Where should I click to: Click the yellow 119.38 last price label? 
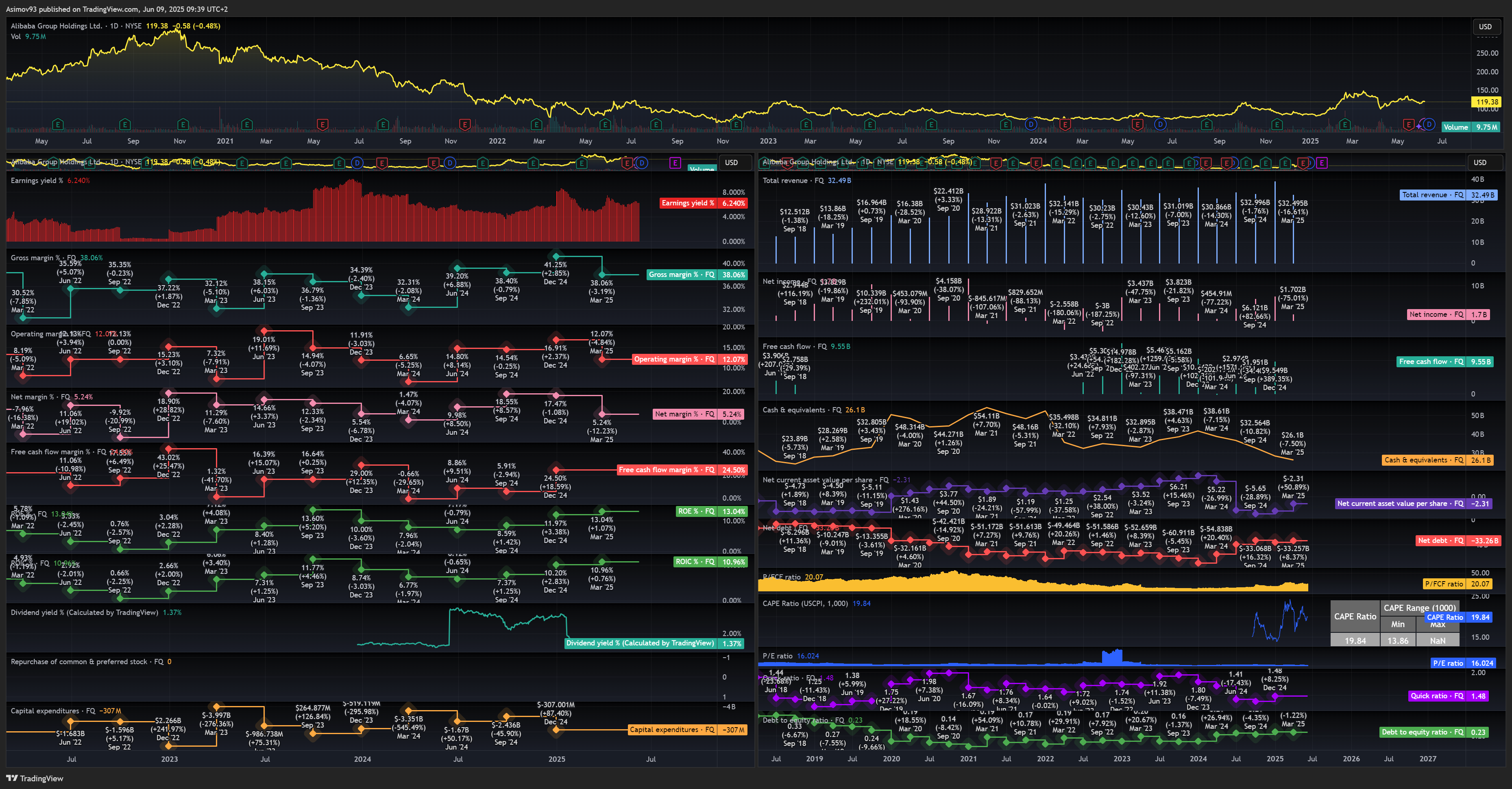pyautogui.click(x=1487, y=102)
